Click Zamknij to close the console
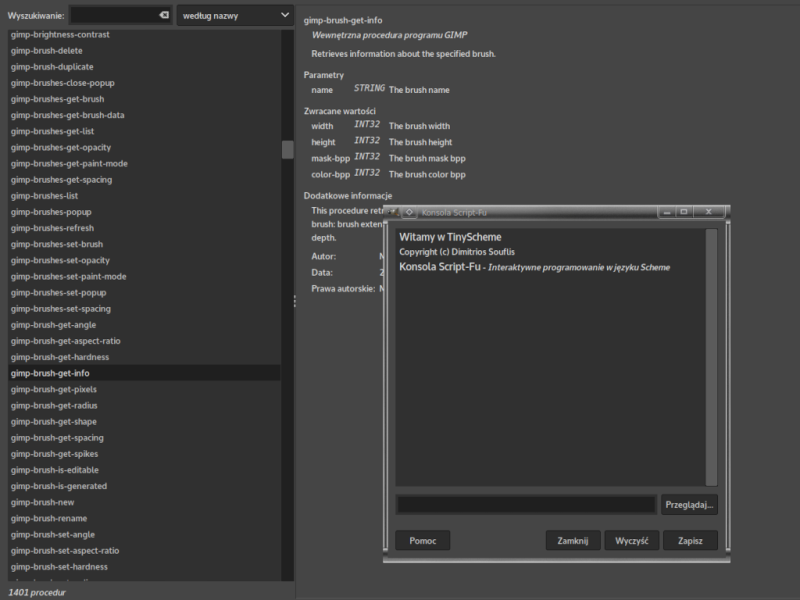This screenshot has width=800, height=600. click(573, 541)
